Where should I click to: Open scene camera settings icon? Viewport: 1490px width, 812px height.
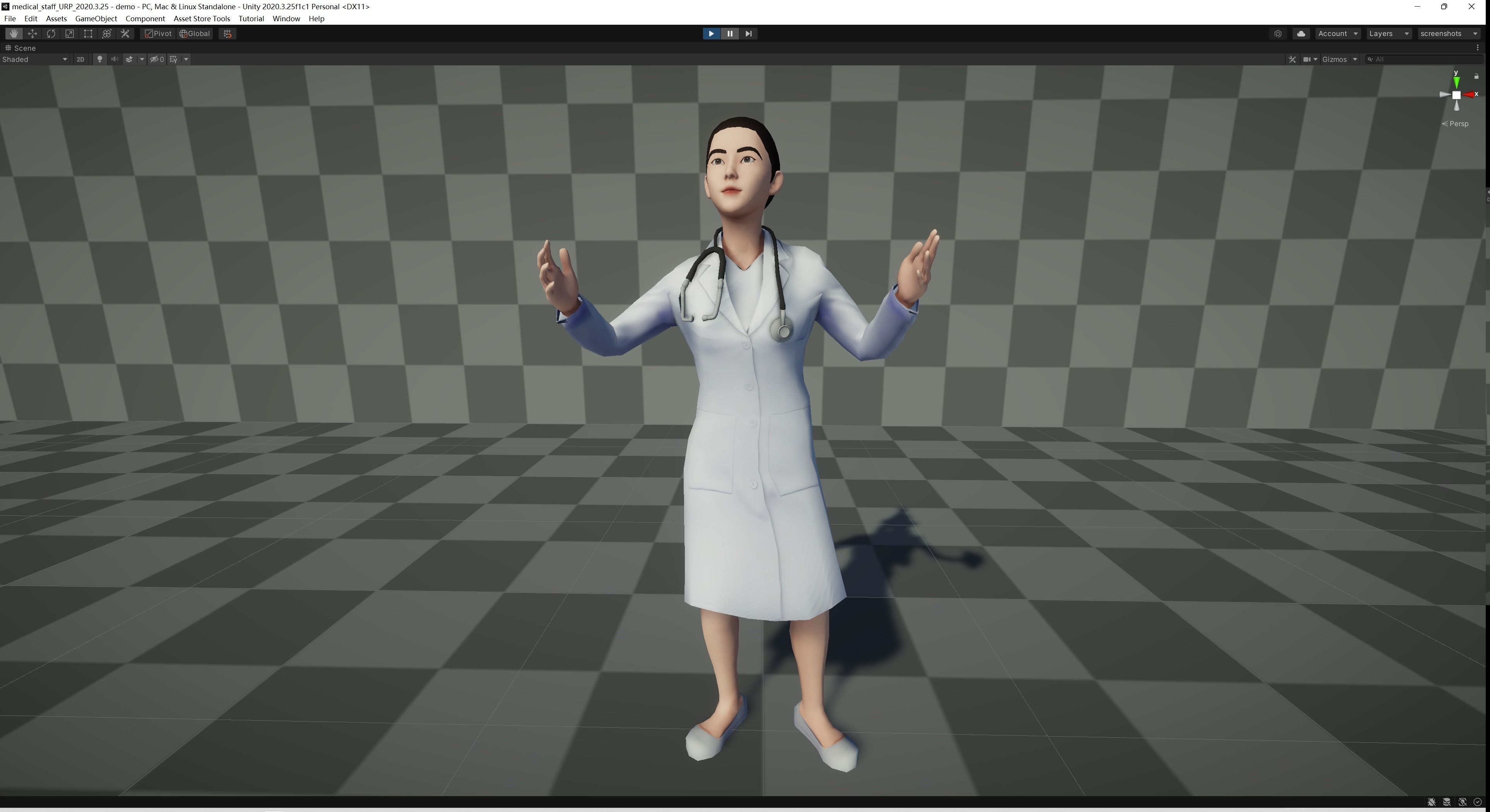pyautogui.click(x=1307, y=59)
